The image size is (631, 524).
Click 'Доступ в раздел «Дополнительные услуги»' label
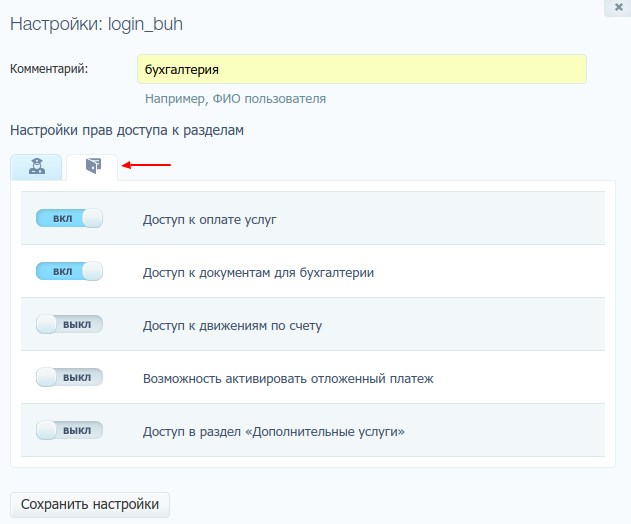tap(273, 432)
